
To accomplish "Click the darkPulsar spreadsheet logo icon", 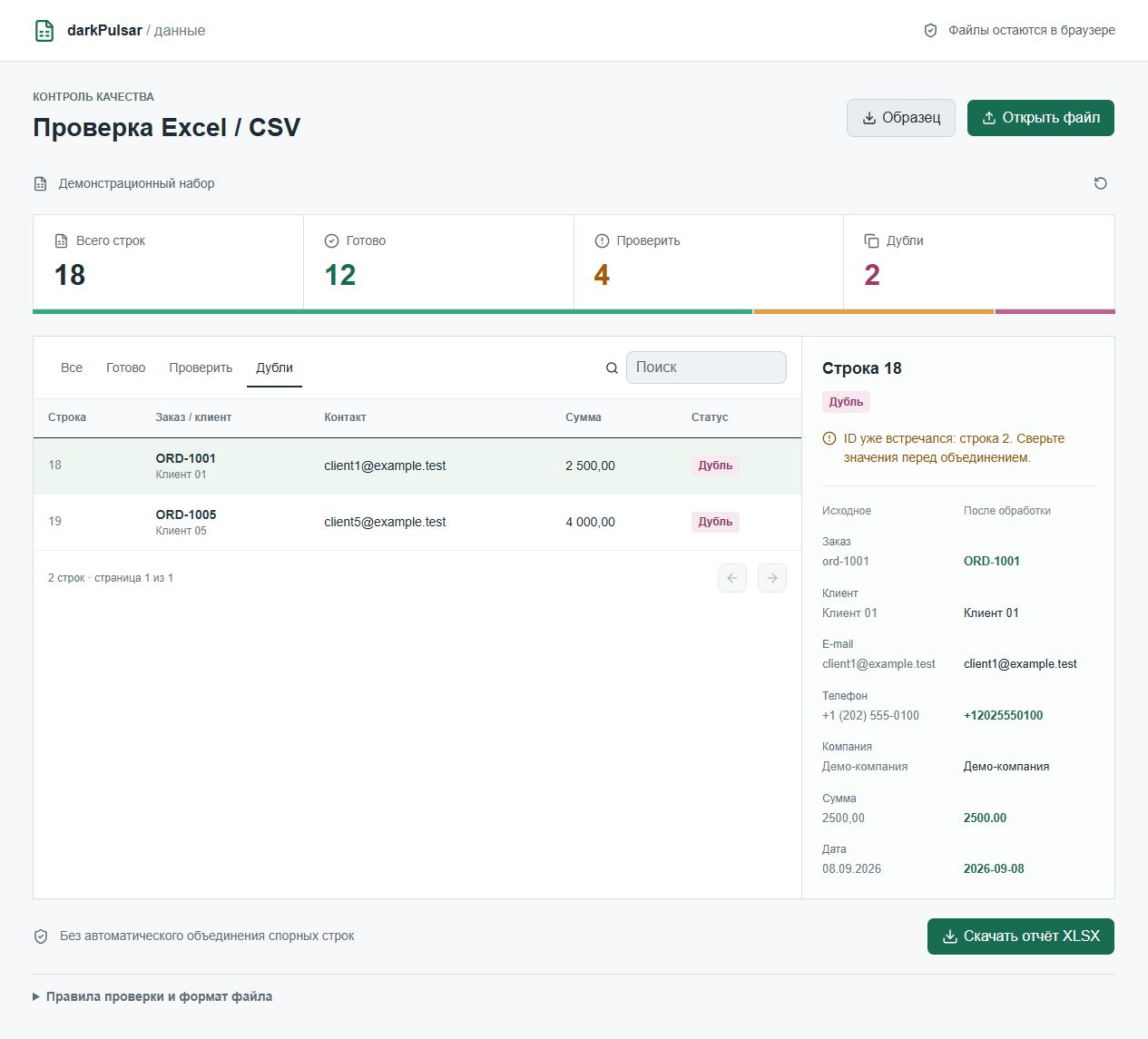I will click(x=44, y=31).
